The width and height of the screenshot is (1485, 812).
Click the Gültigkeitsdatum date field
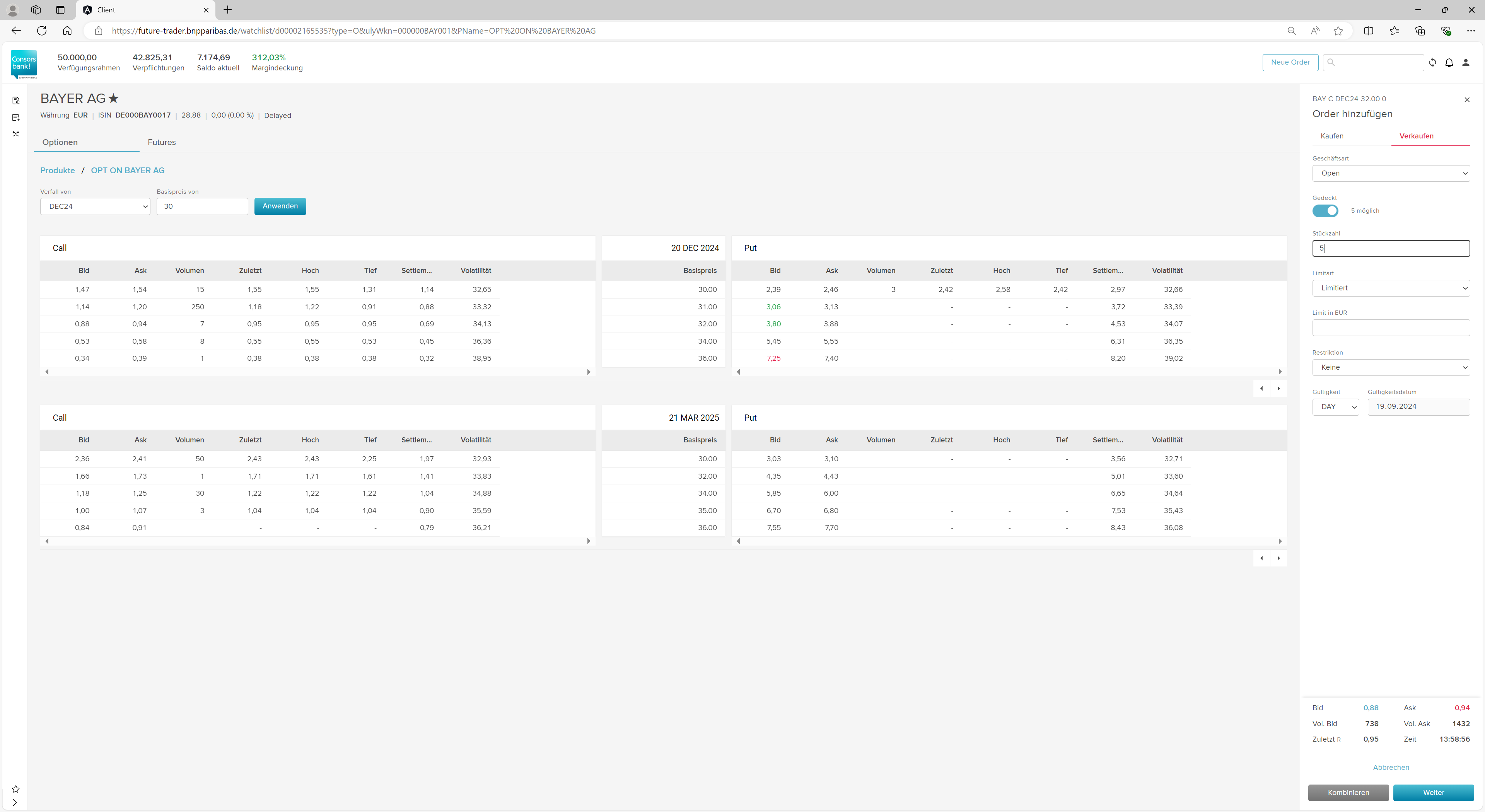pos(1419,407)
